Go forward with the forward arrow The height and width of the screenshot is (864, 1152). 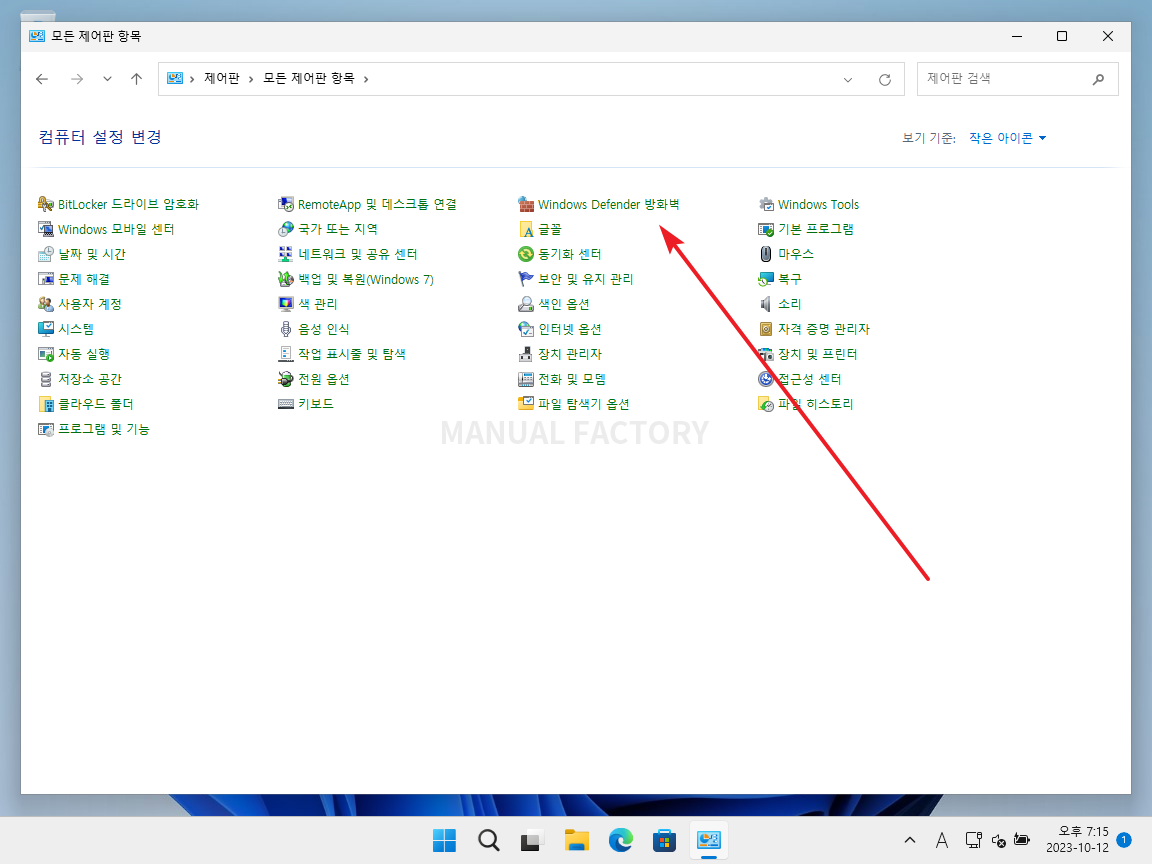pos(76,79)
